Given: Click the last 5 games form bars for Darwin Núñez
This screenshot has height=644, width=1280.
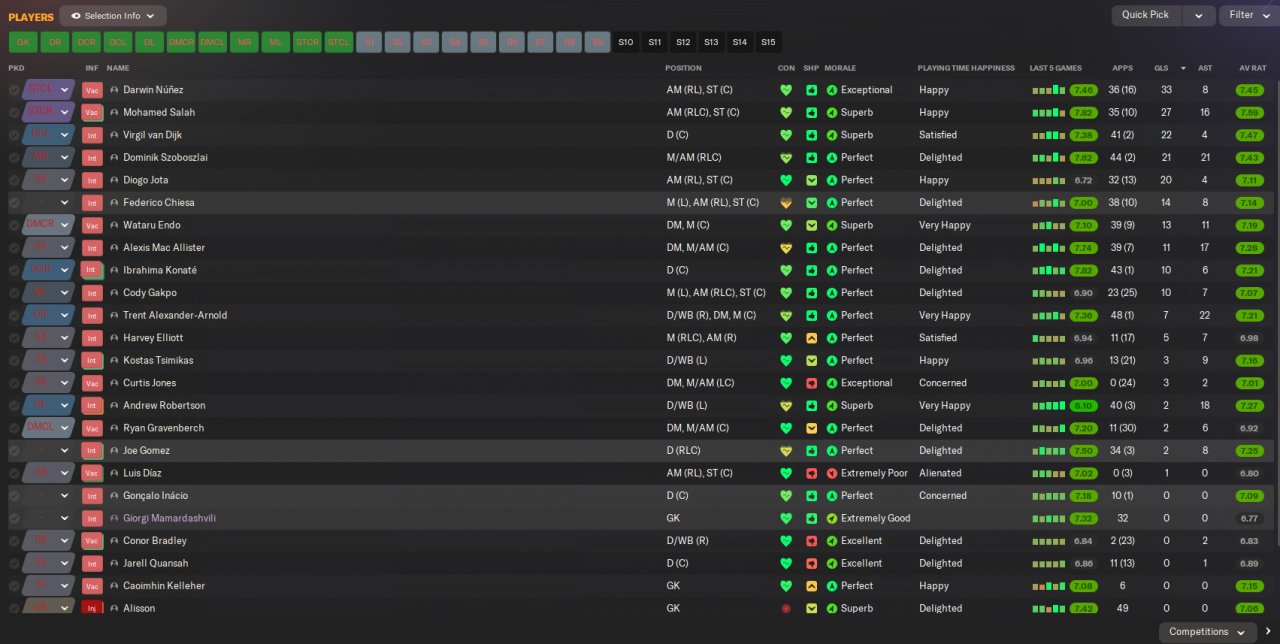Looking at the screenshot, I should click(1049, 90).
